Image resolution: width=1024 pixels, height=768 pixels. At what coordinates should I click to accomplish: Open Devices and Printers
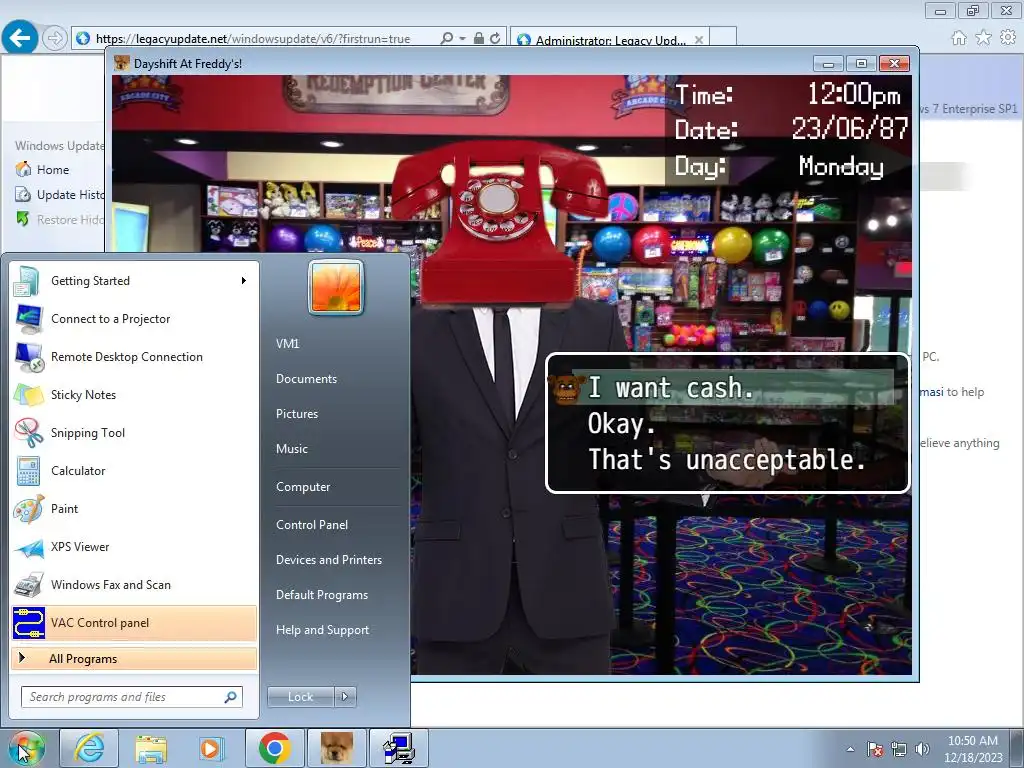[x=328, y=560]
